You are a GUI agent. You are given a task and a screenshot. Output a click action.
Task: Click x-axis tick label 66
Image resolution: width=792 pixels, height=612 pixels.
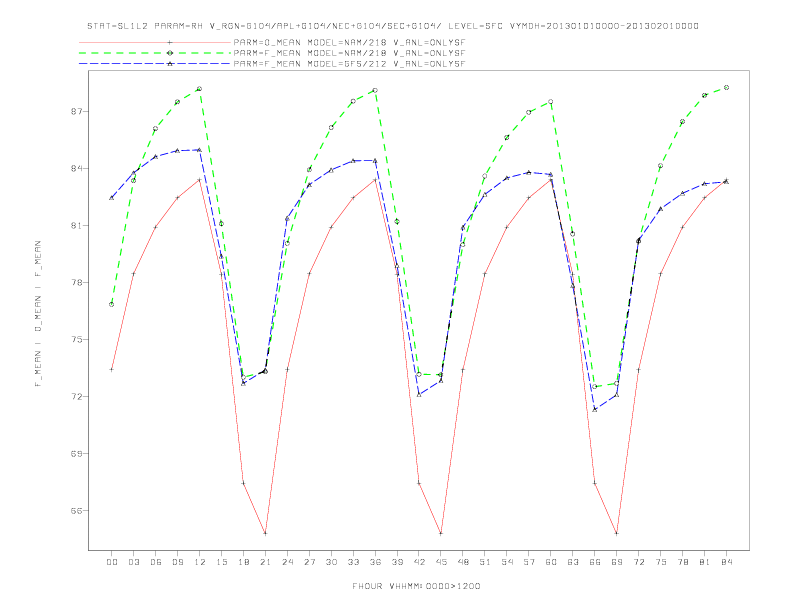[x=595, y=562]
